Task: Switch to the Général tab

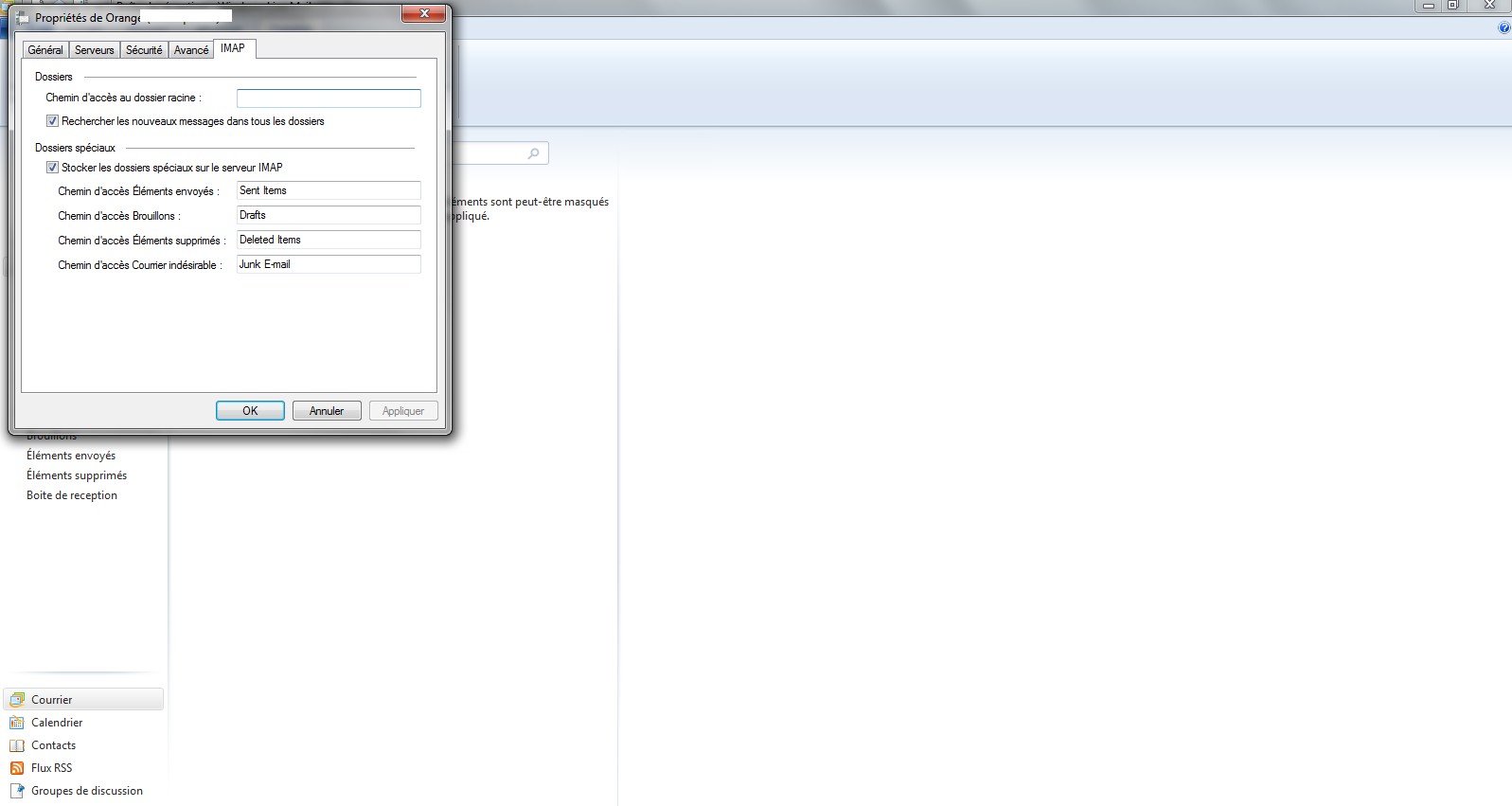Action: [45, 50]
